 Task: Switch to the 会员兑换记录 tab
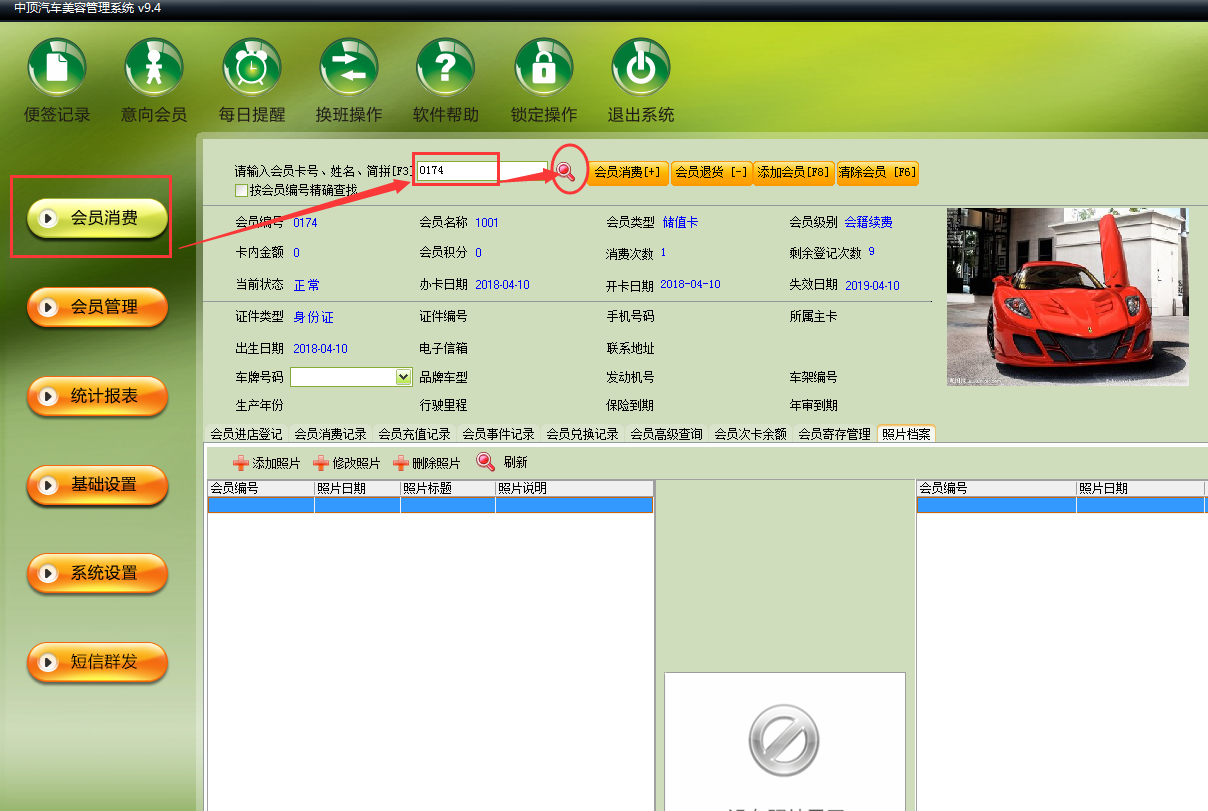tap(582, 434)
